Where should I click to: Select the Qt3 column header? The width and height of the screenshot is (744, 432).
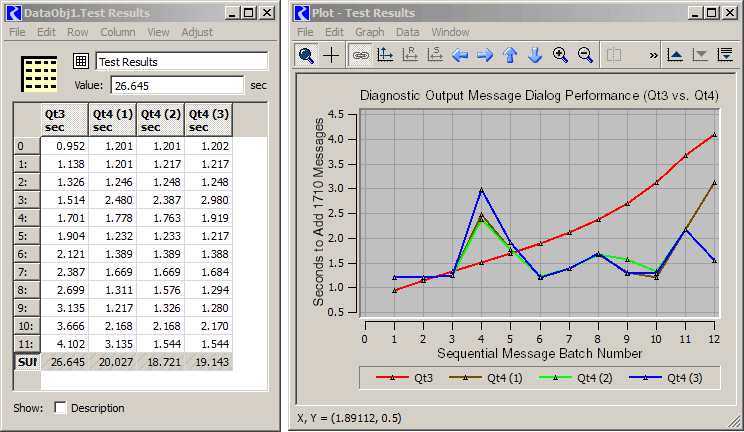click(65, 120)
